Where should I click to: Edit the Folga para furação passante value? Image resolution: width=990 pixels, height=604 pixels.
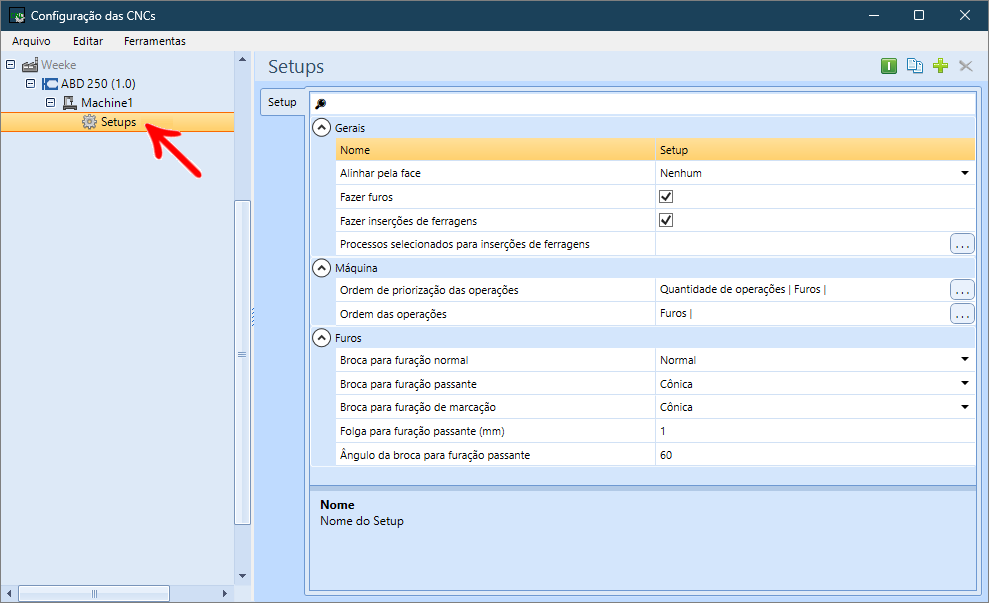[x=814, y=431]
